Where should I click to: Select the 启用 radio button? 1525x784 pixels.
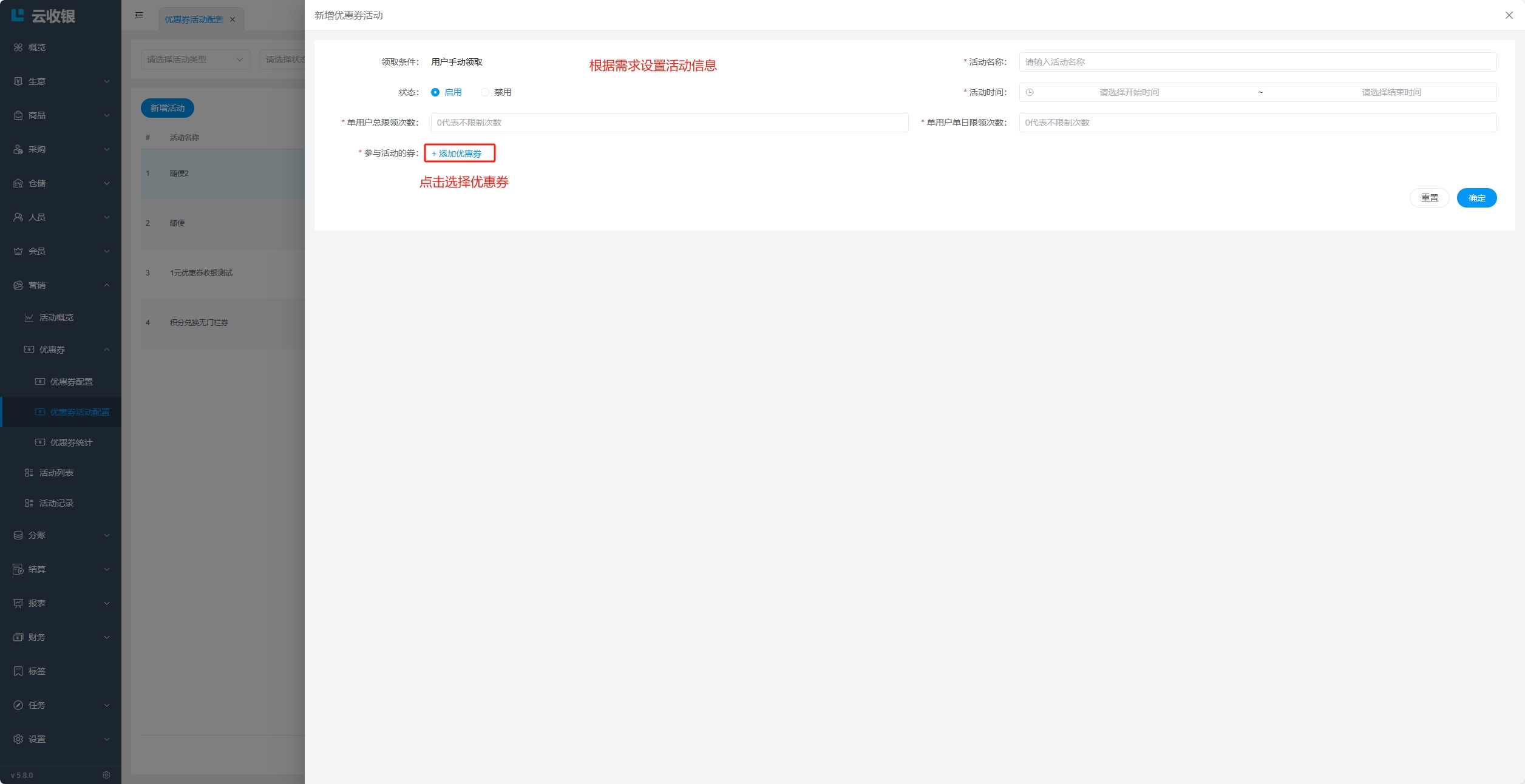(435, 92)
